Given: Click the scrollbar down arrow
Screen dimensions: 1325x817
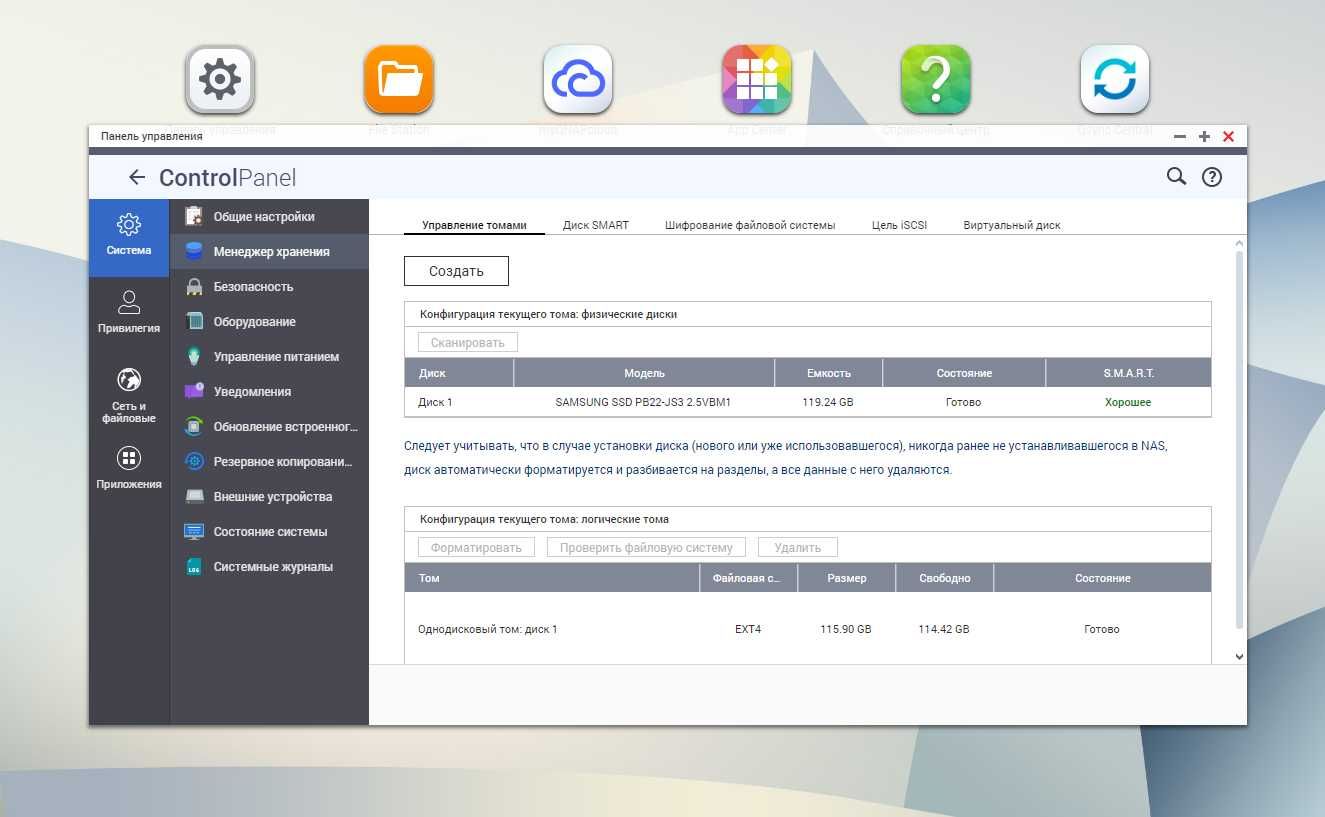Looking at the screenshot, I should coord(1240,657).
